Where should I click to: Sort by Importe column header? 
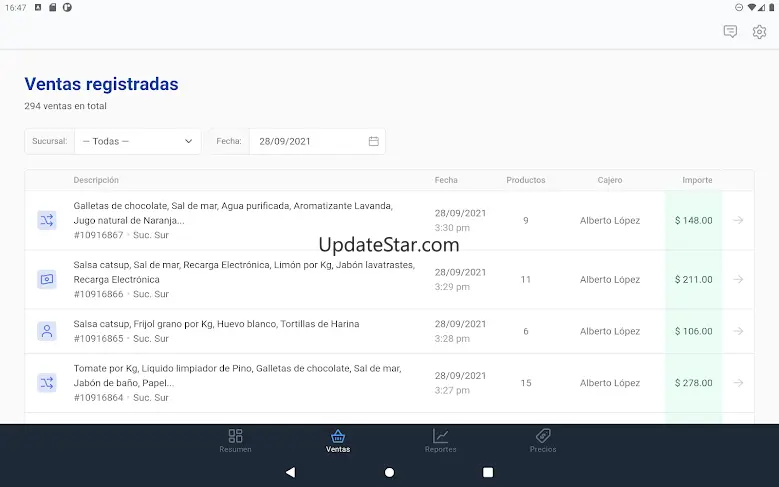697,180
